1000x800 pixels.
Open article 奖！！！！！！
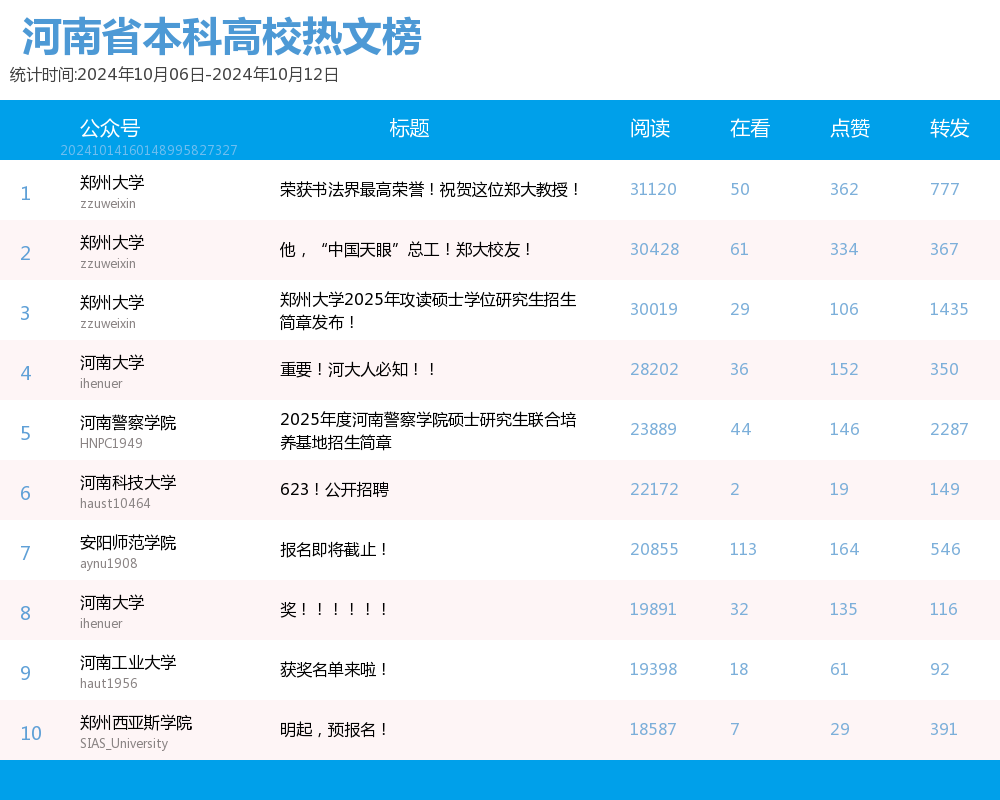334,609
